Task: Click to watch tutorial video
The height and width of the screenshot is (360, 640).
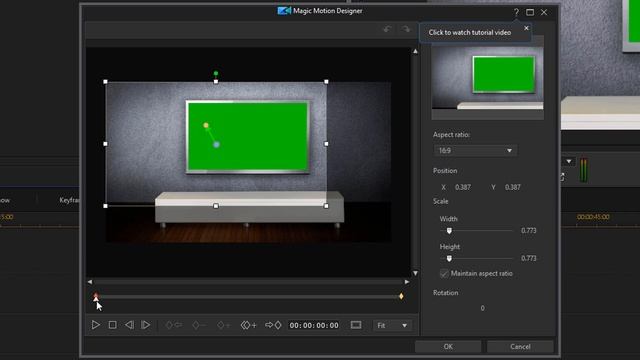Action: point(470,32)
